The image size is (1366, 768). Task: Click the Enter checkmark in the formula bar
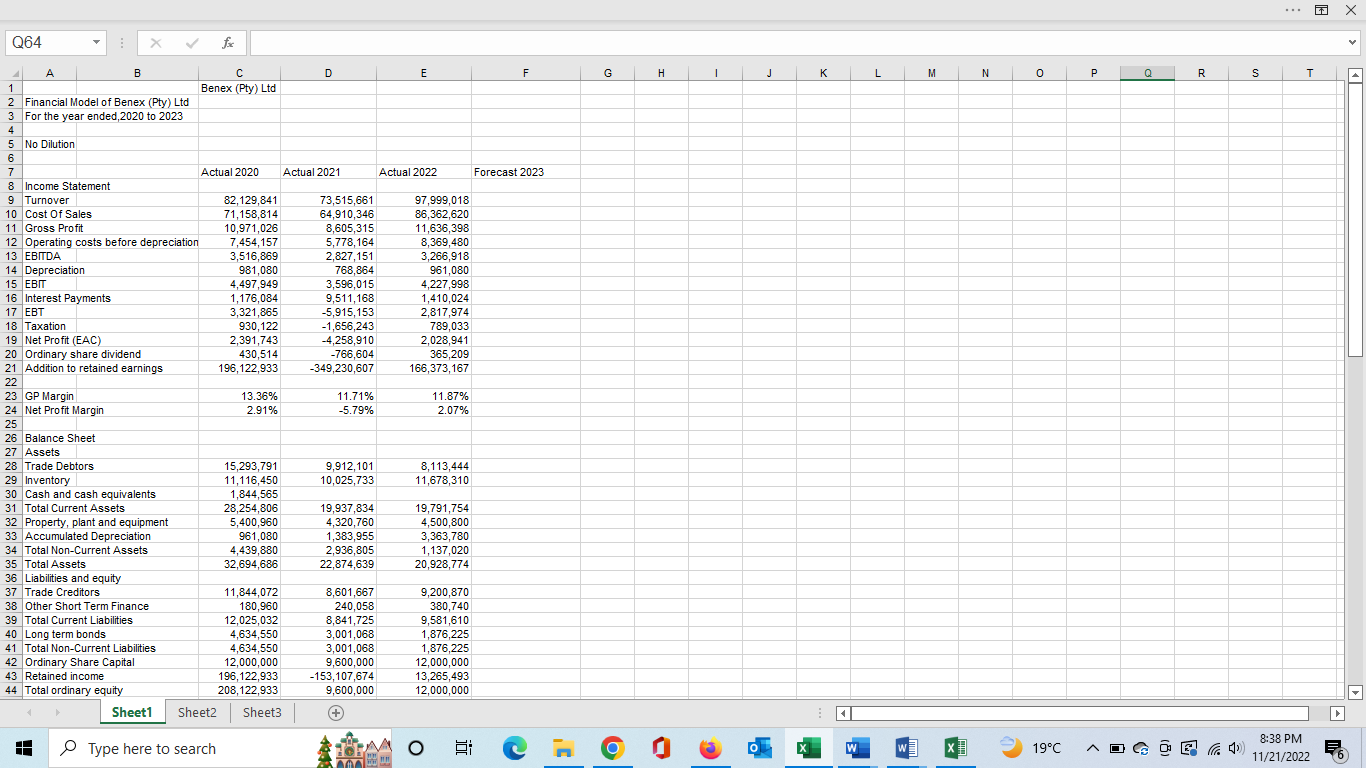(192, 42)
